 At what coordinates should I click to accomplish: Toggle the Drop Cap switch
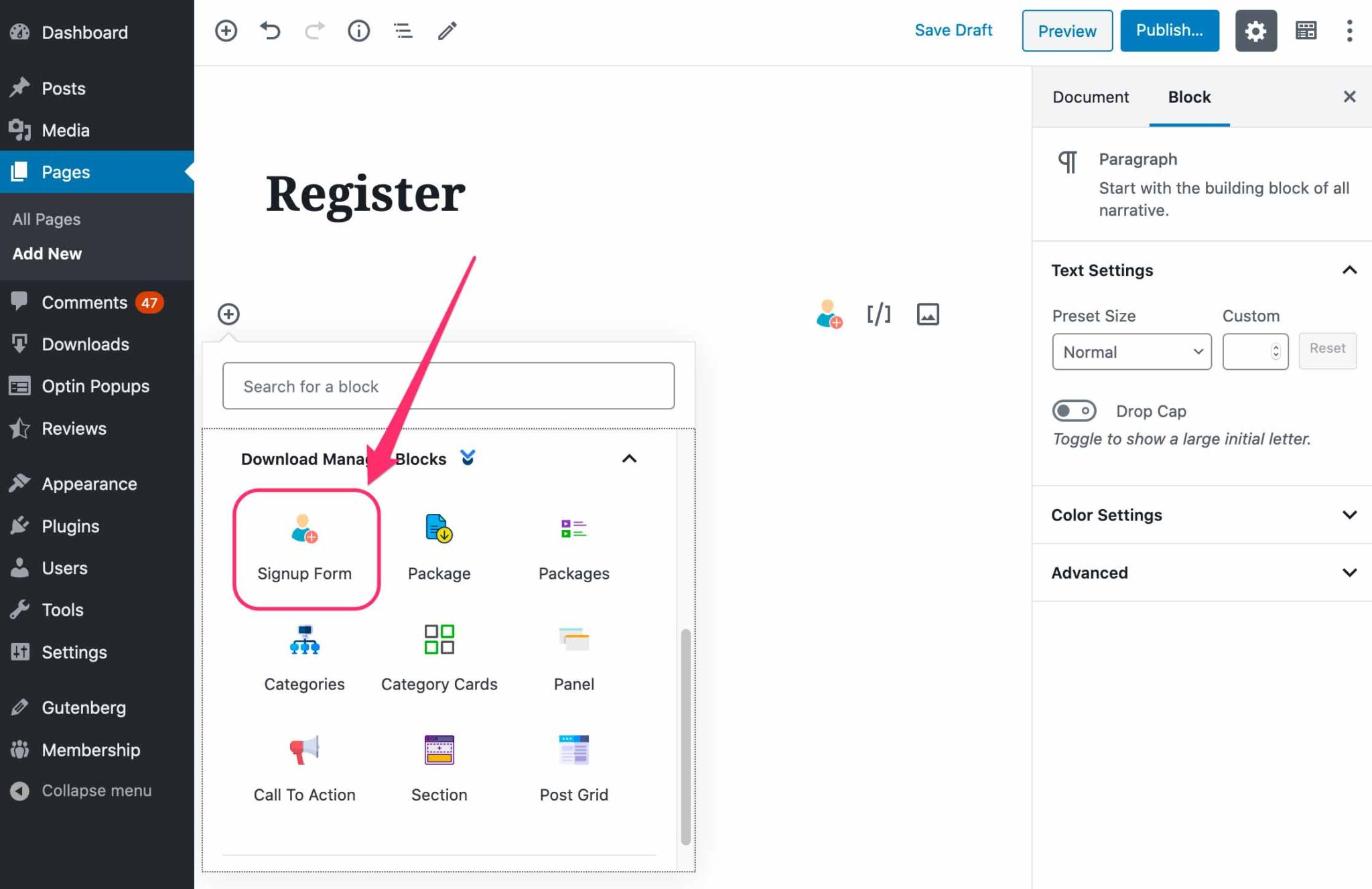1074,411
